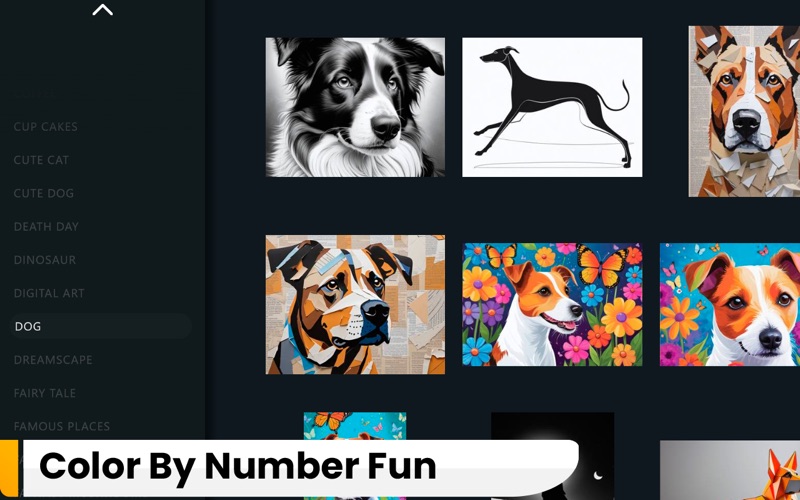Select the highlighted Dog category
800x500 pixels.
[x=101, y=326]
